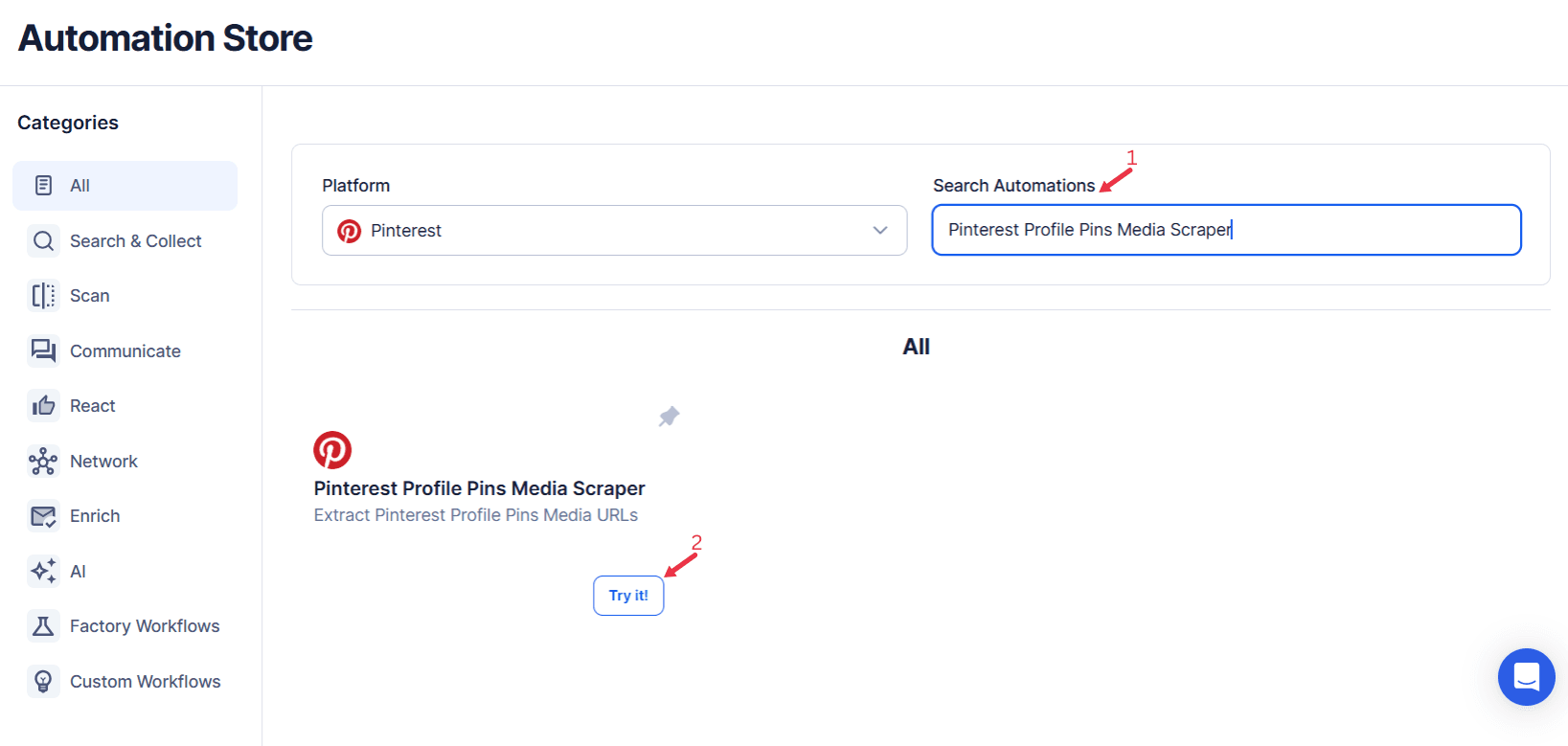1568x746 pixels.
Task: Click the Custom Workflows lightbulb icon
Action: (x=43, y=682)
